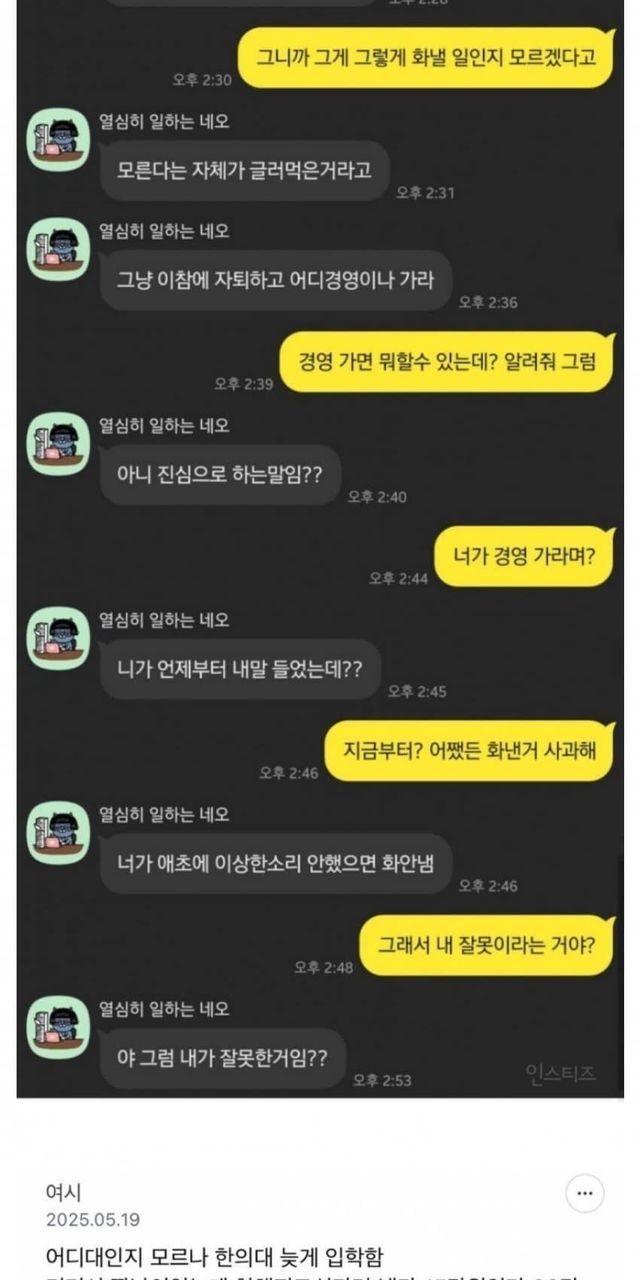Select yellow bubble '경영 가면 뭐할수 있는데? 알려줘 그럼'

(x=447, y=361)
